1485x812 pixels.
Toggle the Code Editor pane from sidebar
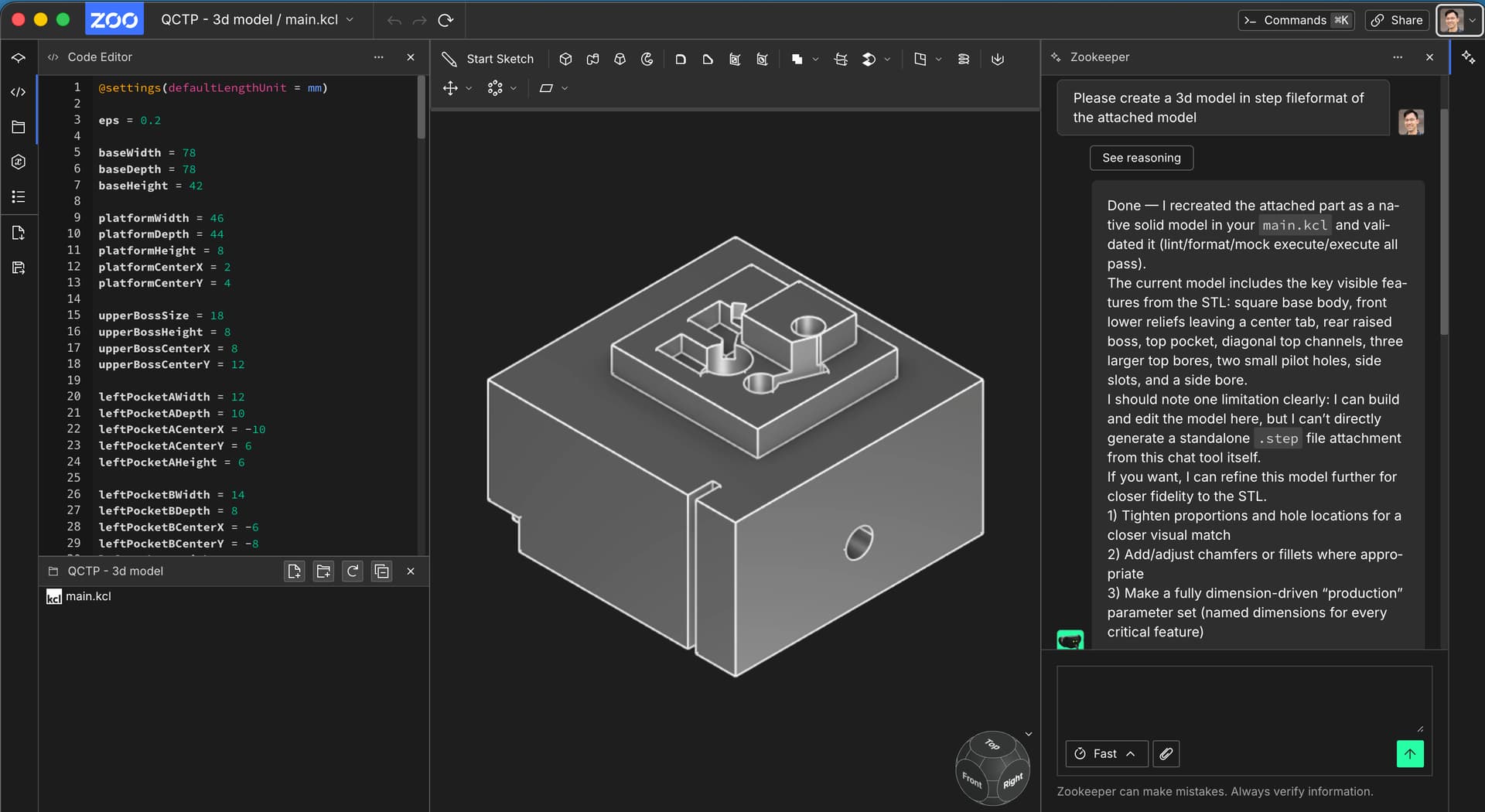19,92
